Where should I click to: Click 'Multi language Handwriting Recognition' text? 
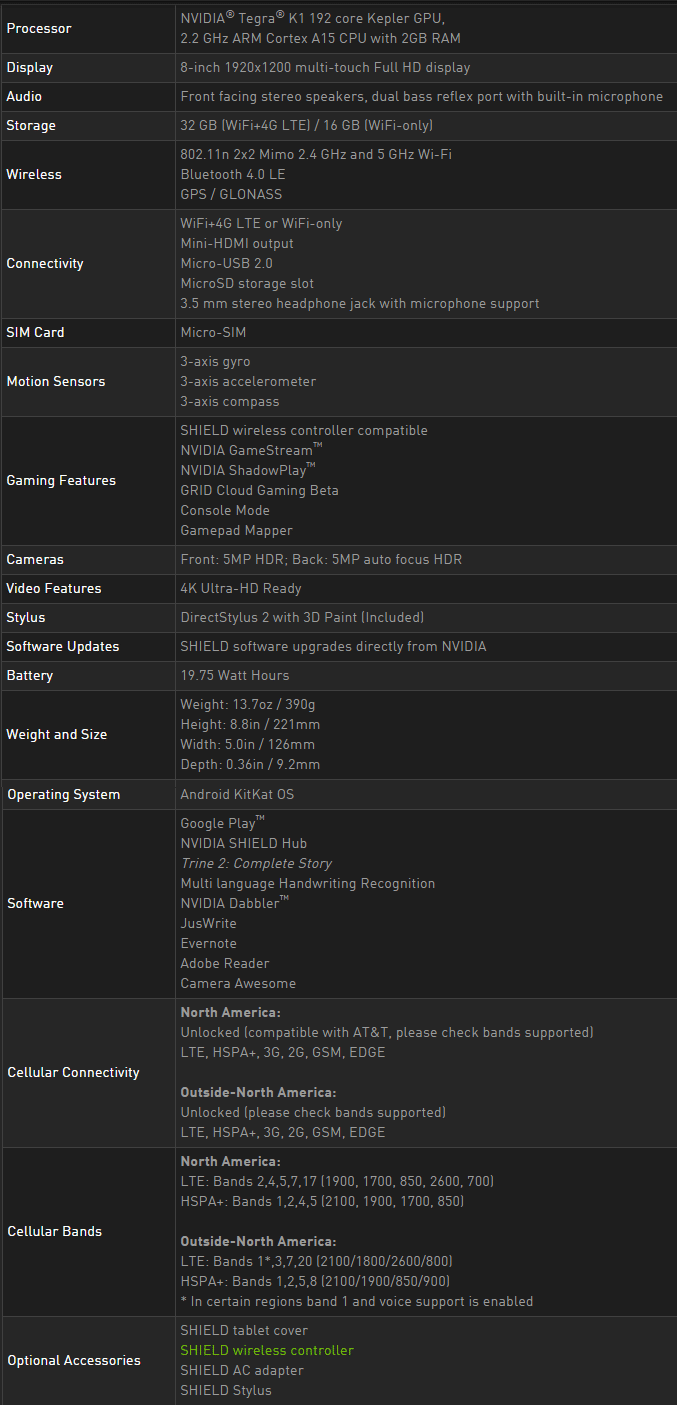tap(308, 883)
